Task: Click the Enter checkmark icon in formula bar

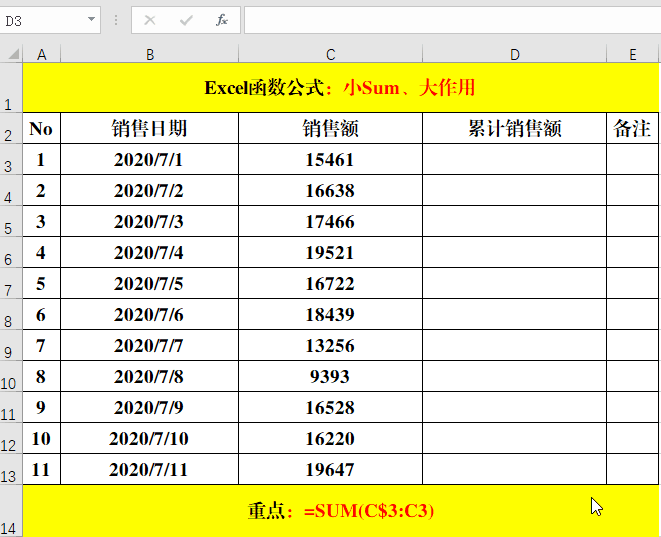Action: pyautogui.click(x=186, y=20)
